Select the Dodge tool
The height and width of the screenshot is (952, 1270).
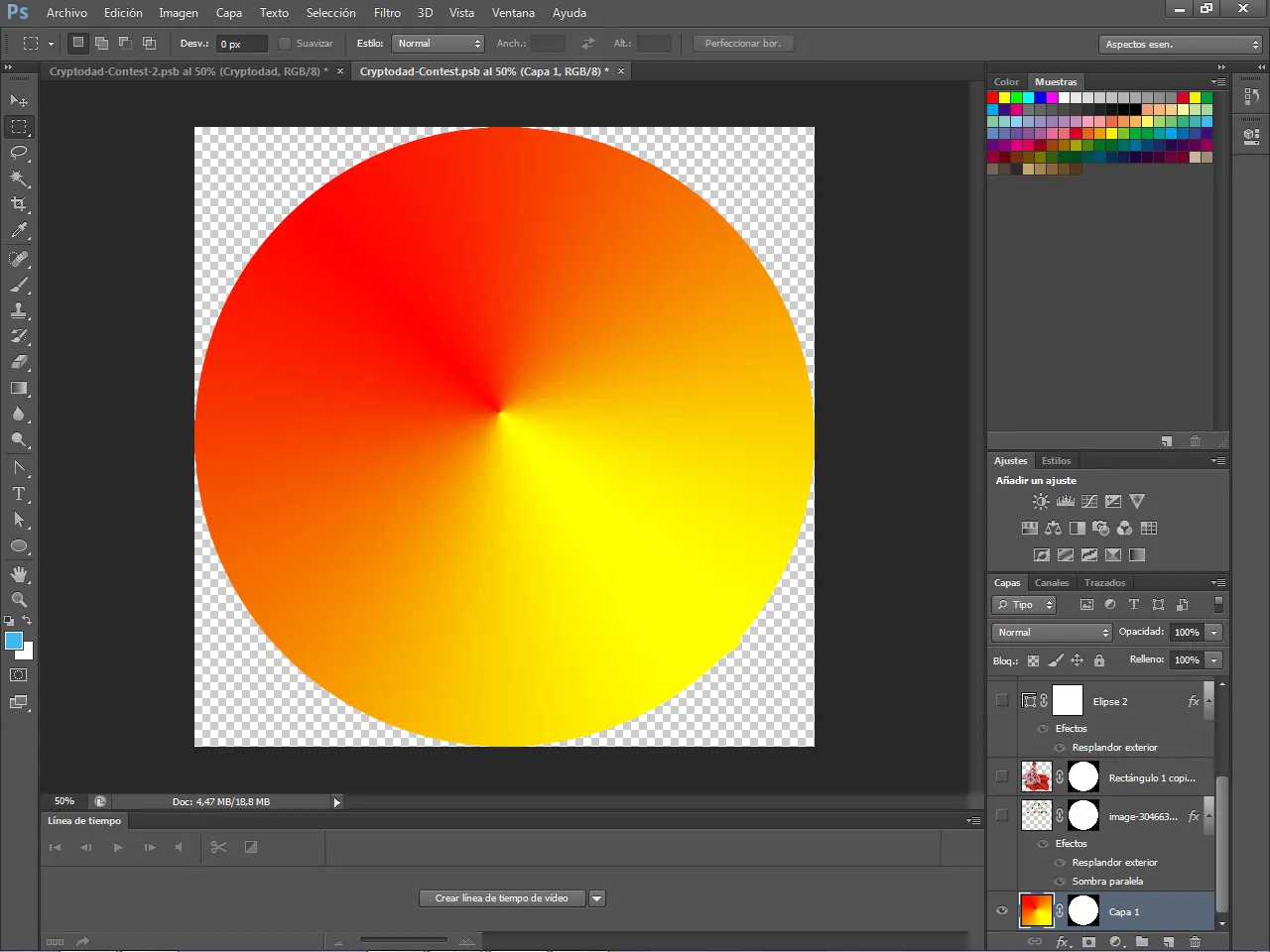19,440
